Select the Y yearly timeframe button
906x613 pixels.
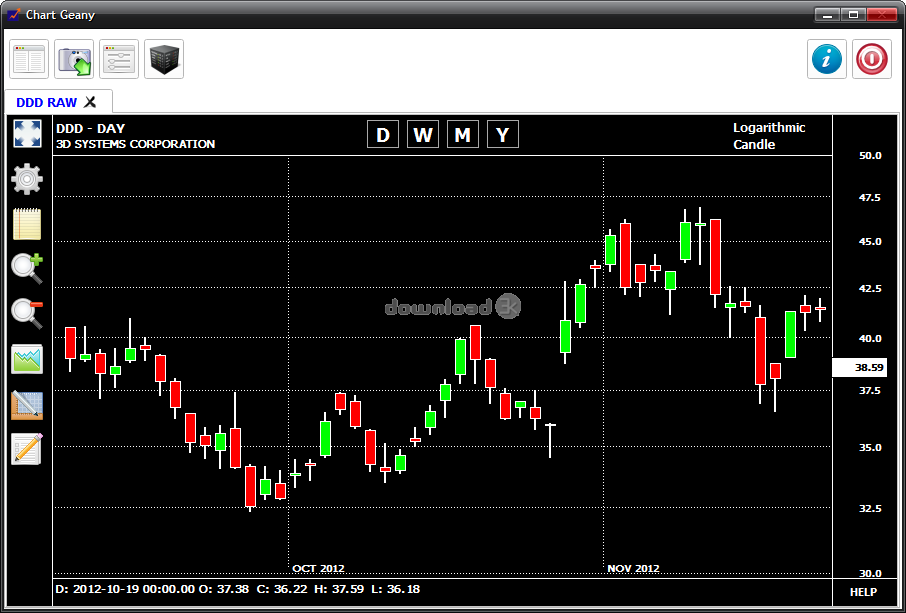pos(503,135)
